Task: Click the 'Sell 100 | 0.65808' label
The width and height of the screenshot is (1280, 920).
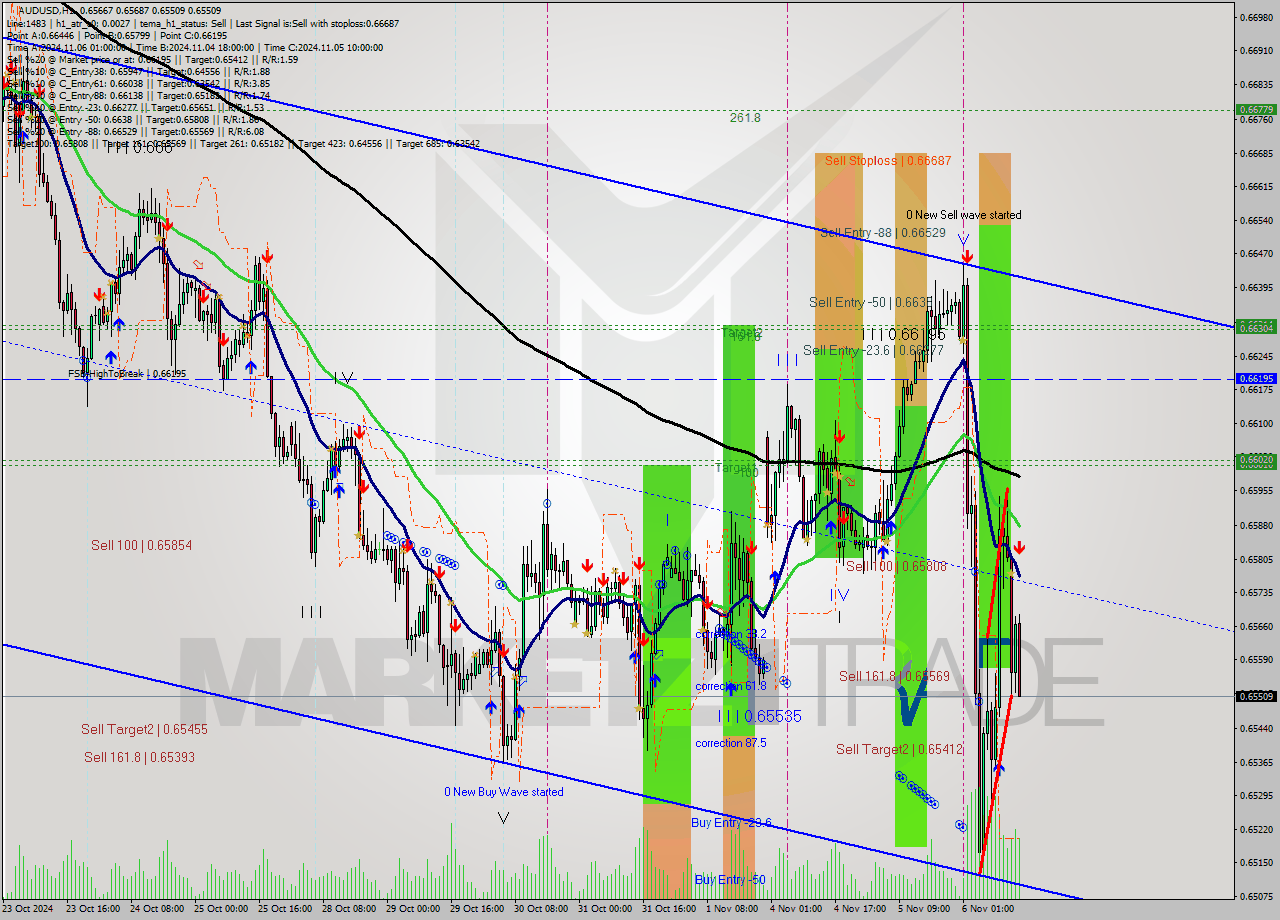Action: (896, 566)
